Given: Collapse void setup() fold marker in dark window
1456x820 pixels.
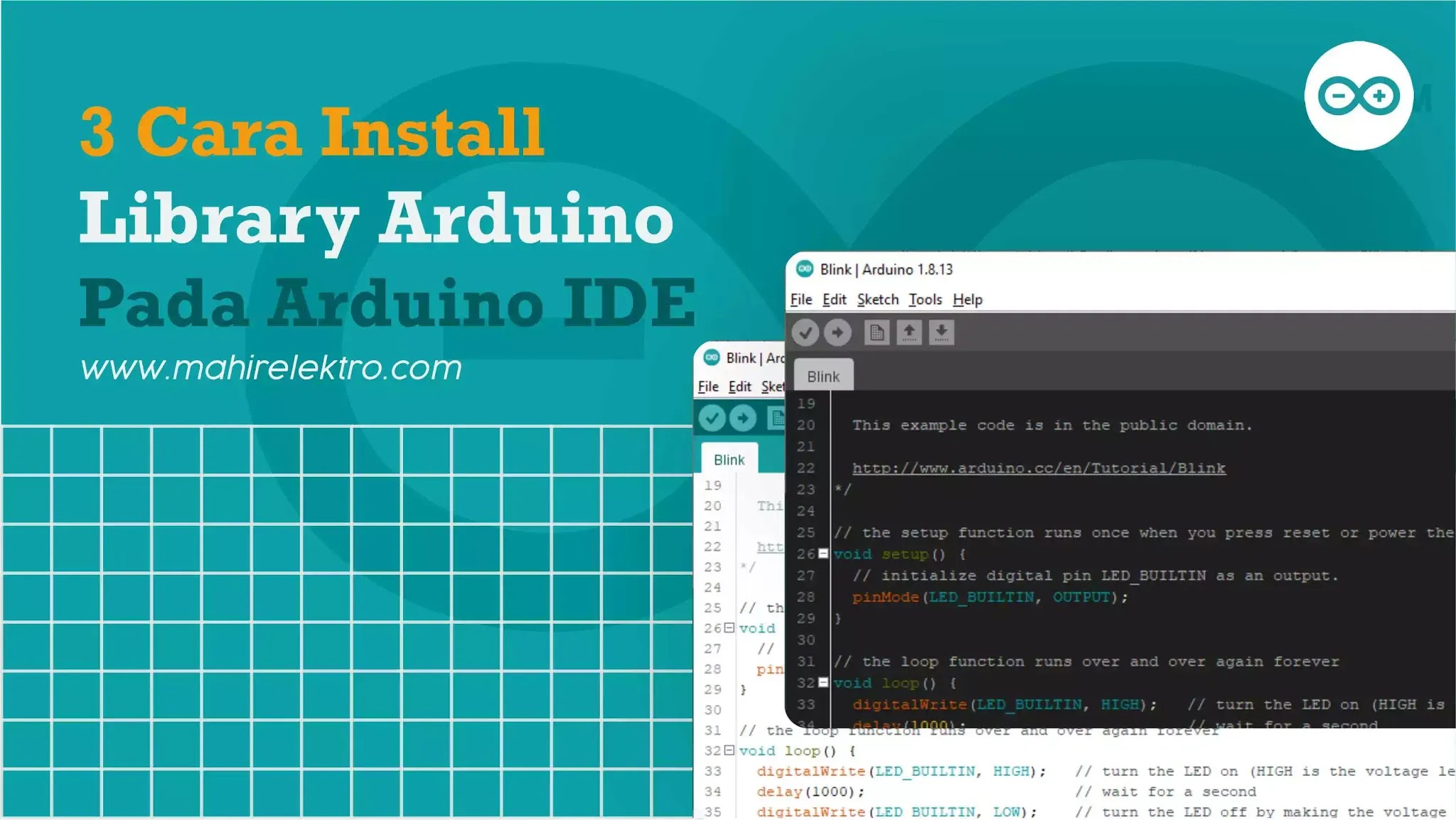Looking at the screenshot, I should pos(823,554).
